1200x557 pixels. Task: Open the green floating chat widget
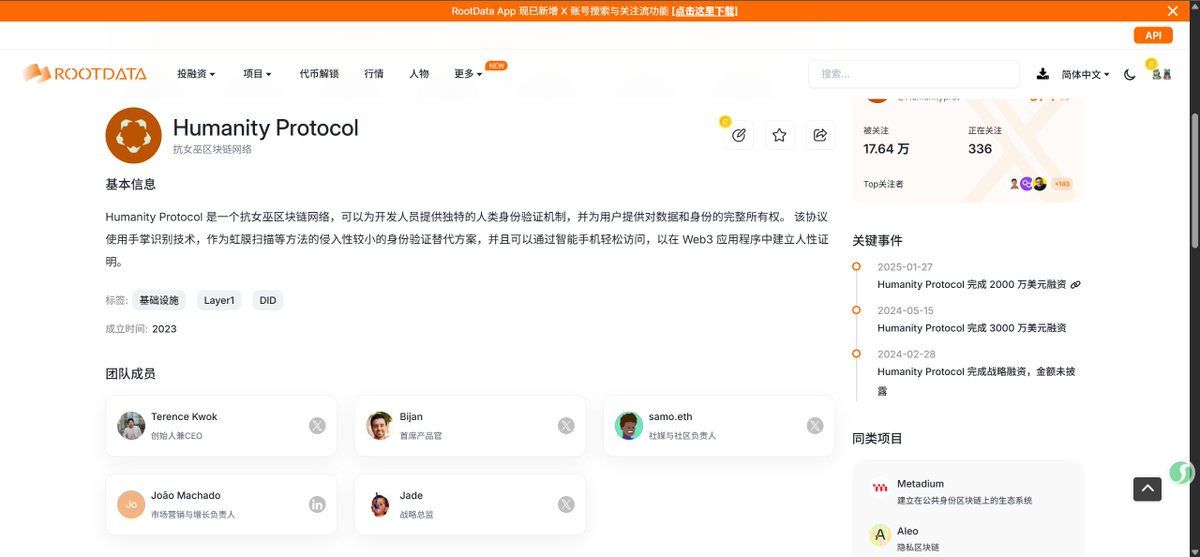click(x=1180, y=472)
